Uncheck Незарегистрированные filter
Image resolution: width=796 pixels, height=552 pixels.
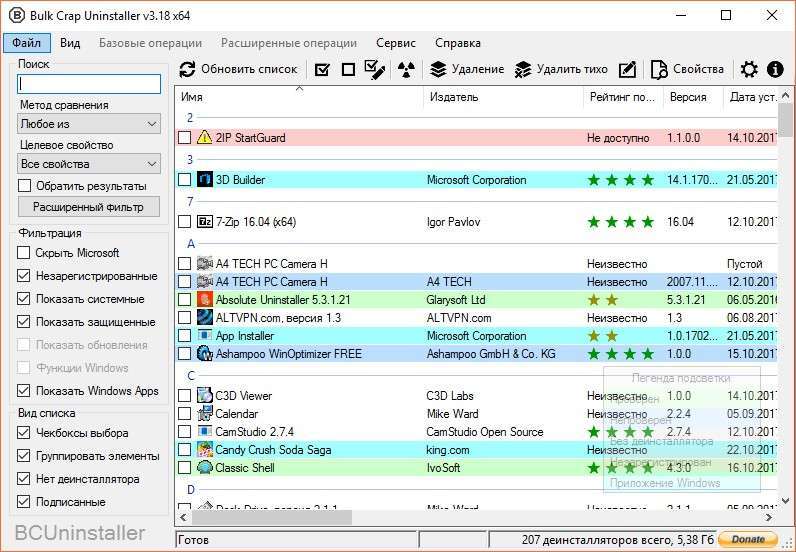(x=23, y=275)
